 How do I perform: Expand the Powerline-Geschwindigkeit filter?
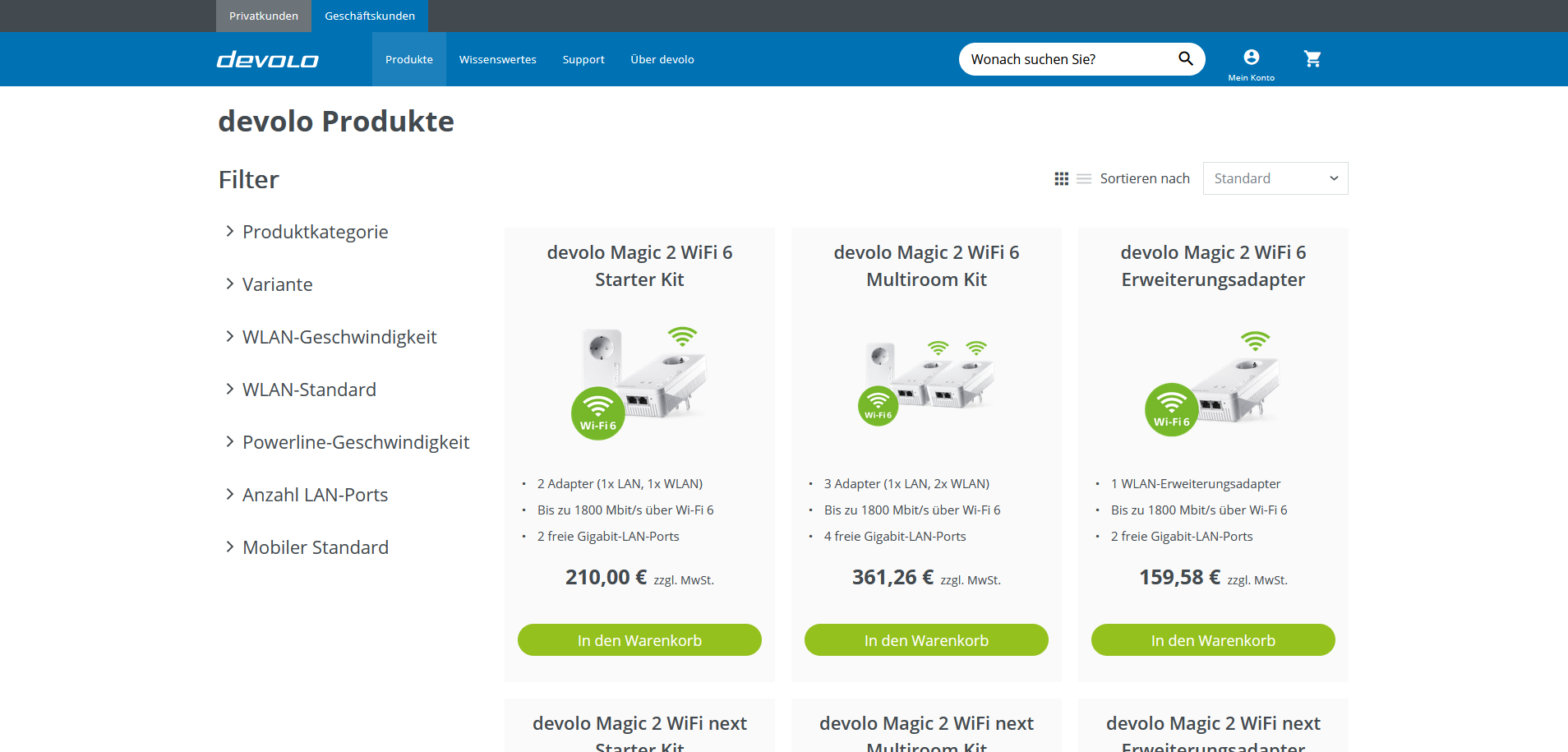pos(347,442)
